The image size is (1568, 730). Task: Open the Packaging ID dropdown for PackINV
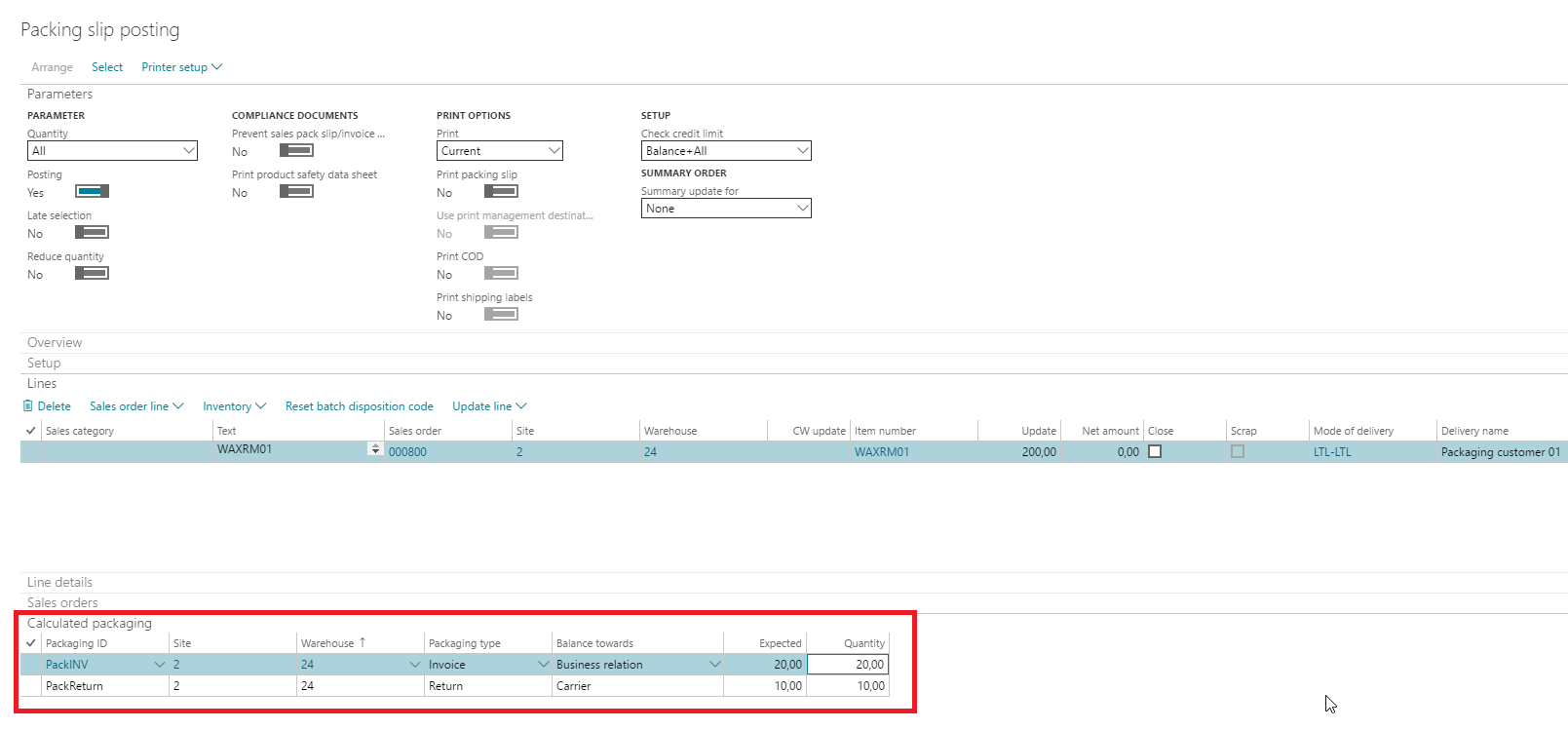(x=160, y=665)
